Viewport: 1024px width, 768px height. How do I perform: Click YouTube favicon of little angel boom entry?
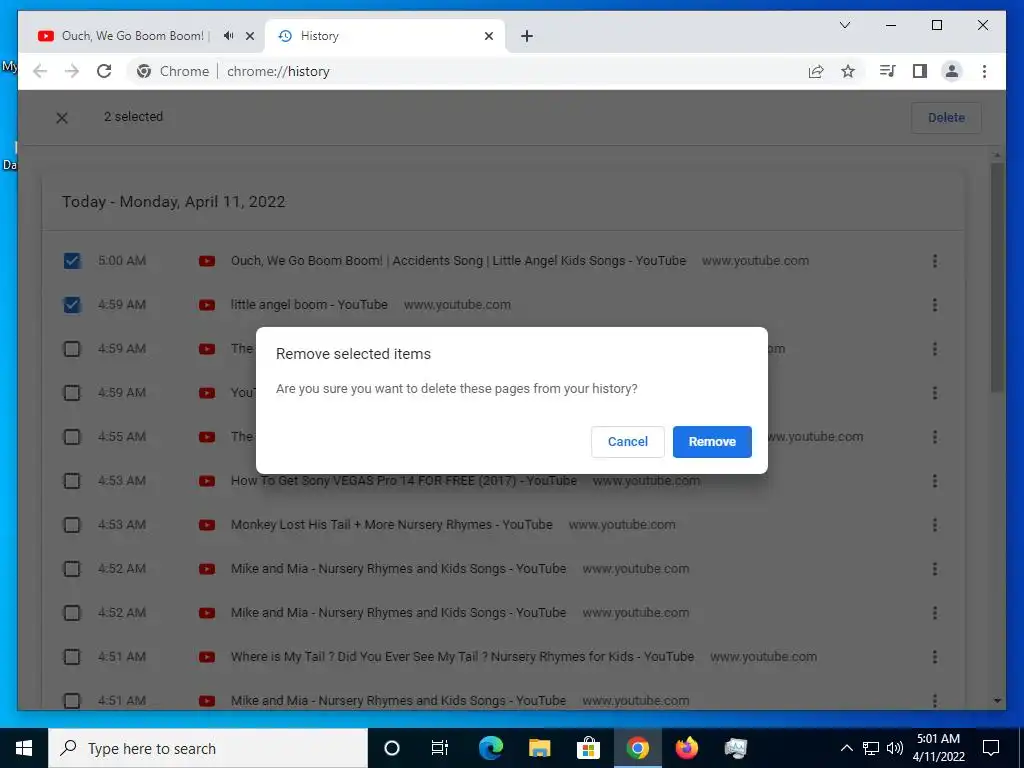coord(207,305)
